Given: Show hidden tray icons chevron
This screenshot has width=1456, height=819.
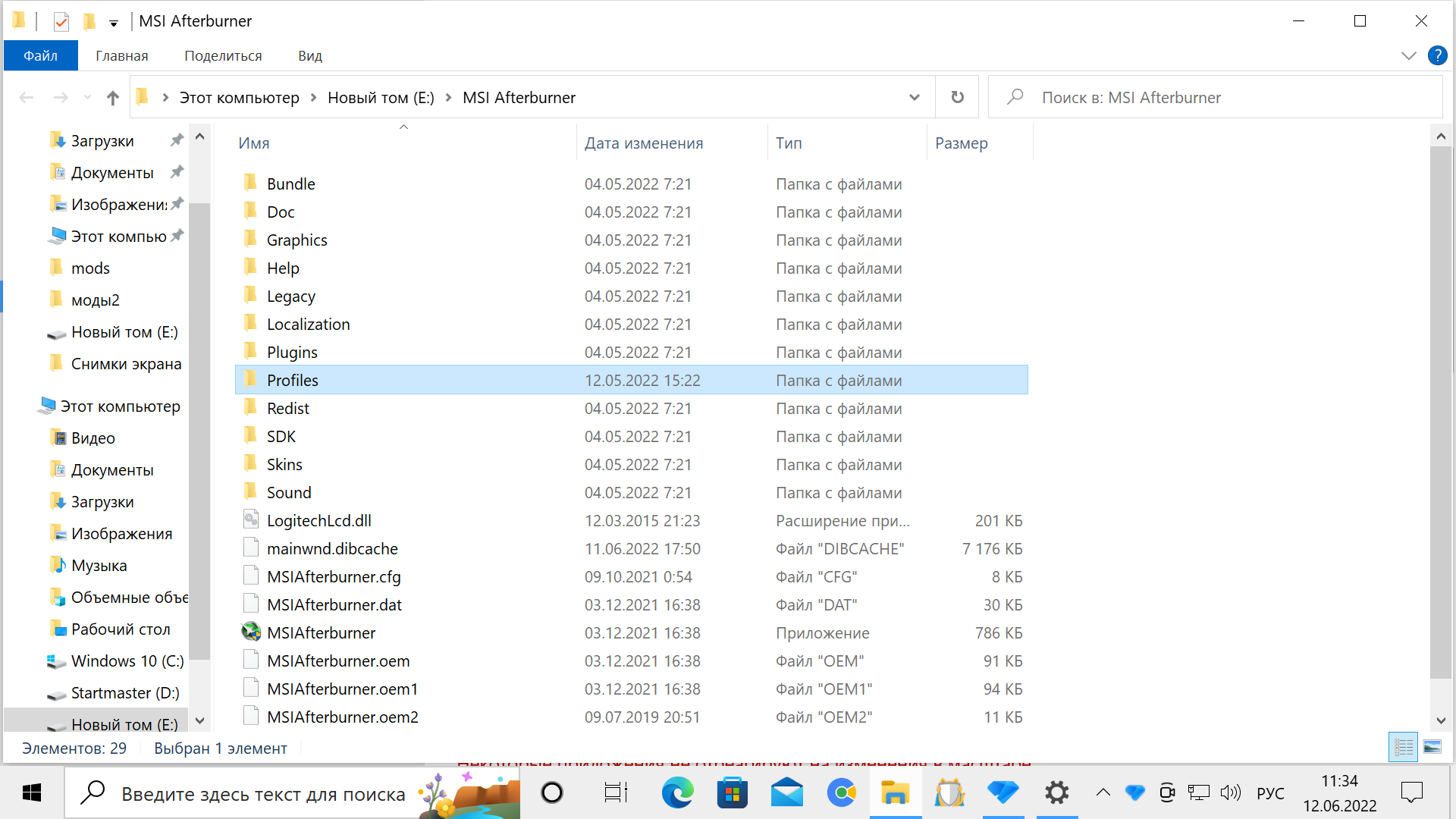Looking at the screenshot, I should point(1103,793).
